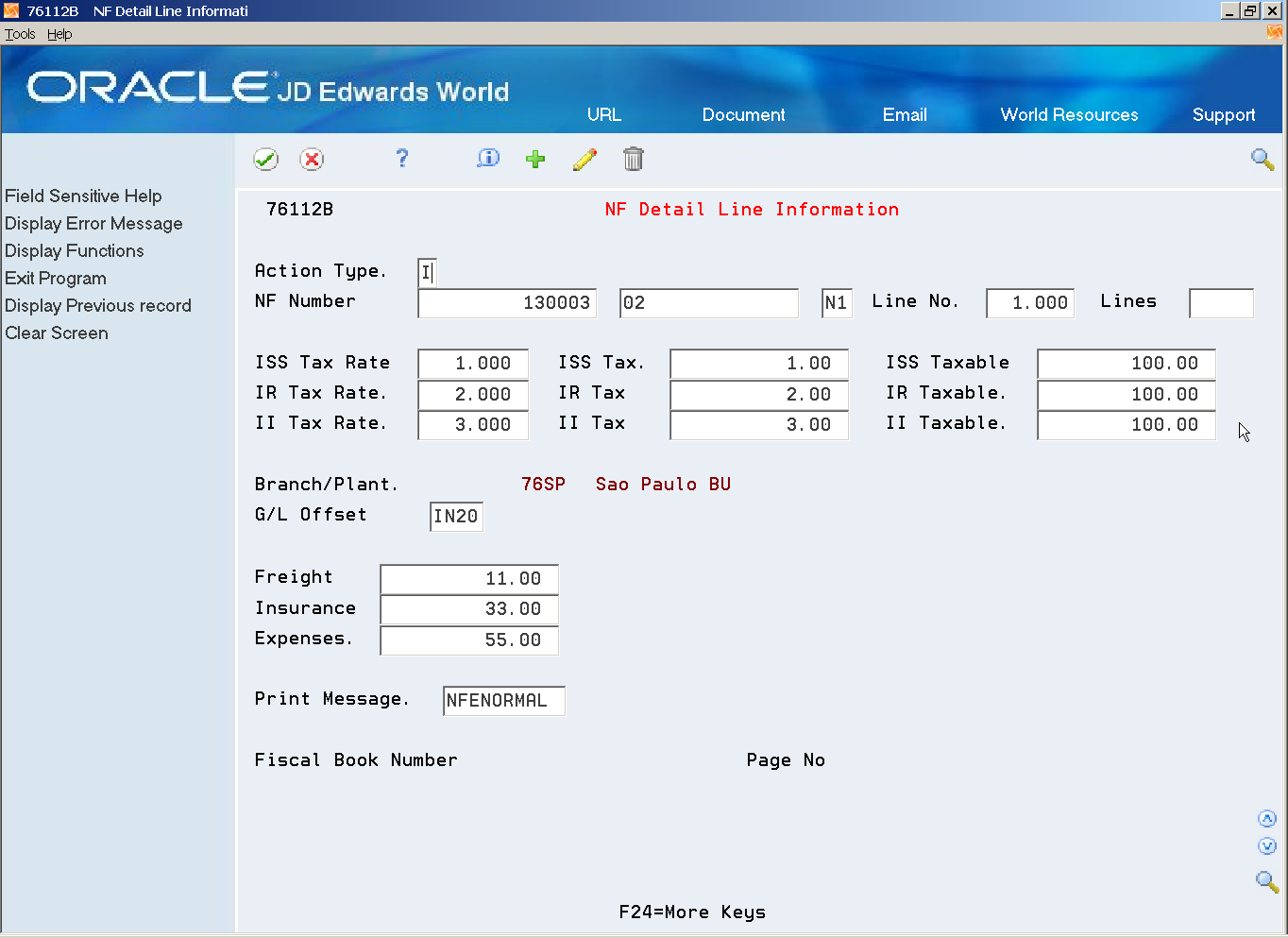This screenshot has height=938, width=1288.
Task: Click the NF Detail Line Information title
Action: pyautogui.click(x=752, y=210)
